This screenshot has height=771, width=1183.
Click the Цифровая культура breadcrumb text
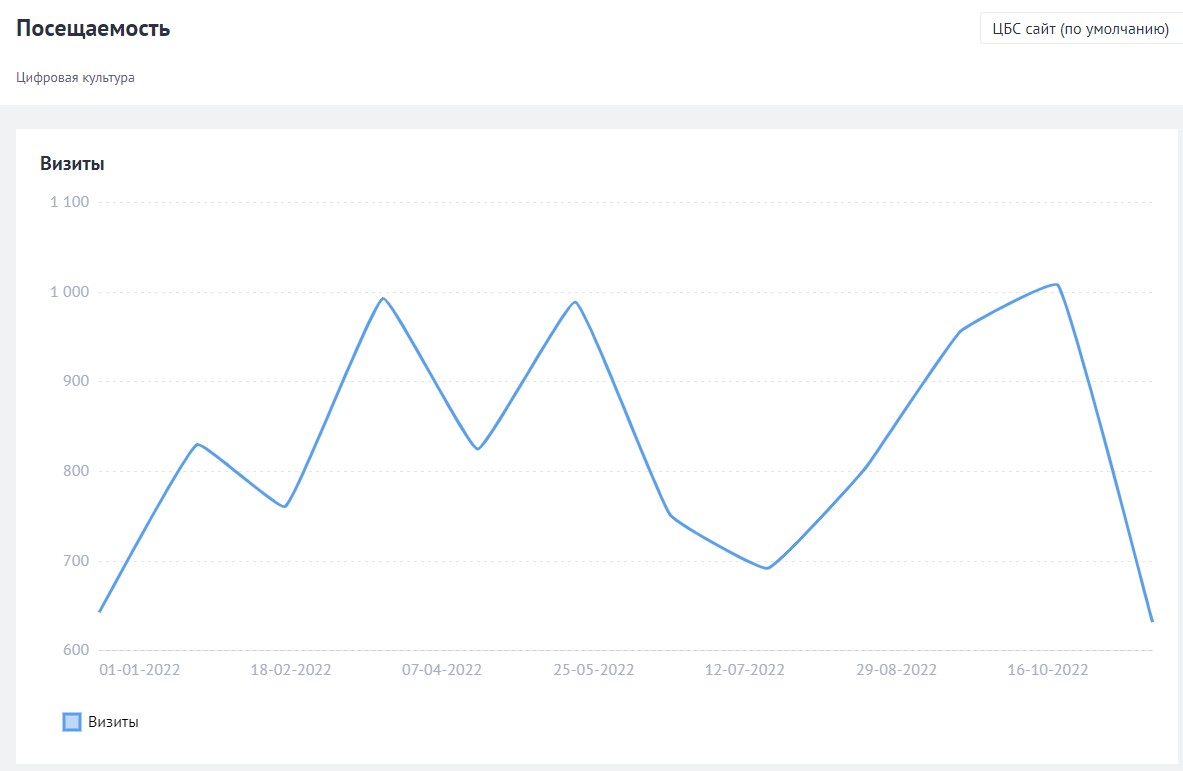tap(75, 77)
